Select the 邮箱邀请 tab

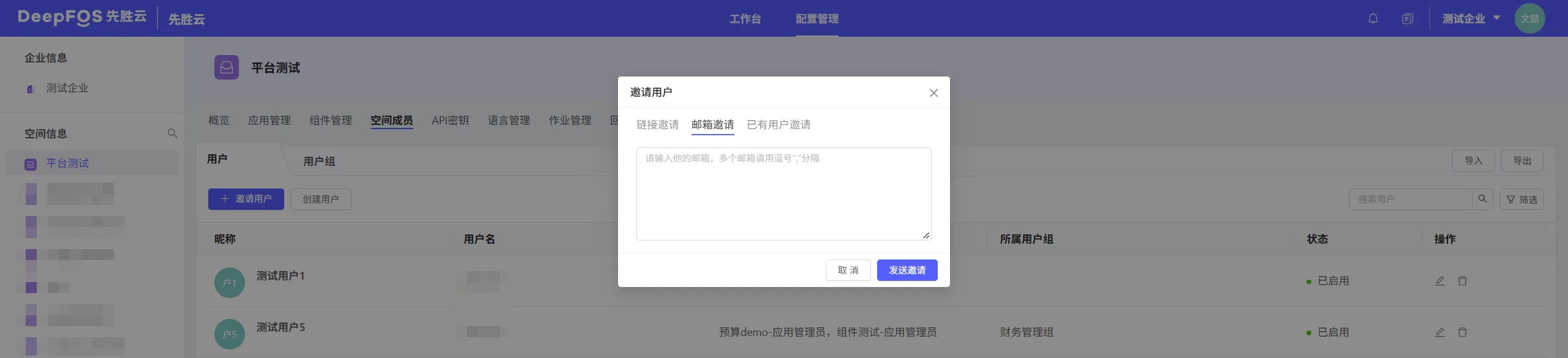tap(713, 125)
